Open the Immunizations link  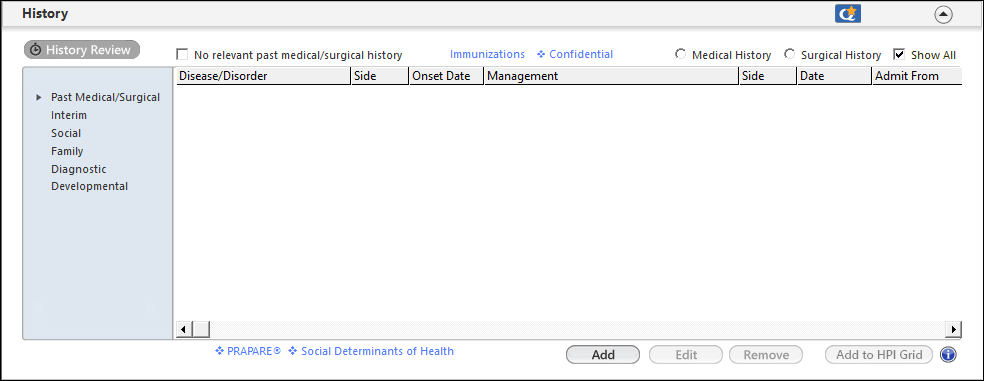(487, 54)
